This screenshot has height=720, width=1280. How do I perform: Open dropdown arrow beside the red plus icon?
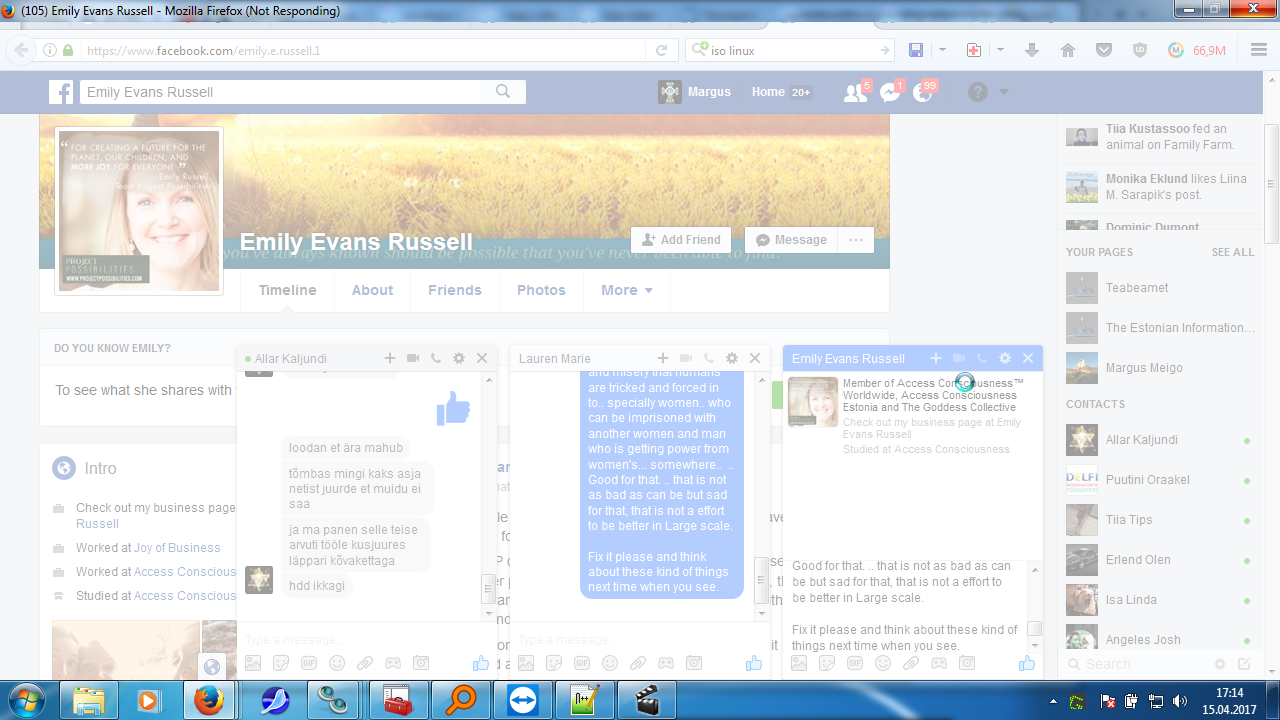tap(999, 50)
